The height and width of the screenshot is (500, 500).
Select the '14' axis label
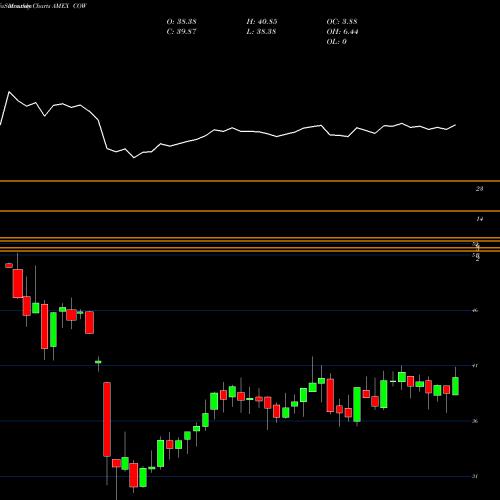point(479,219)
